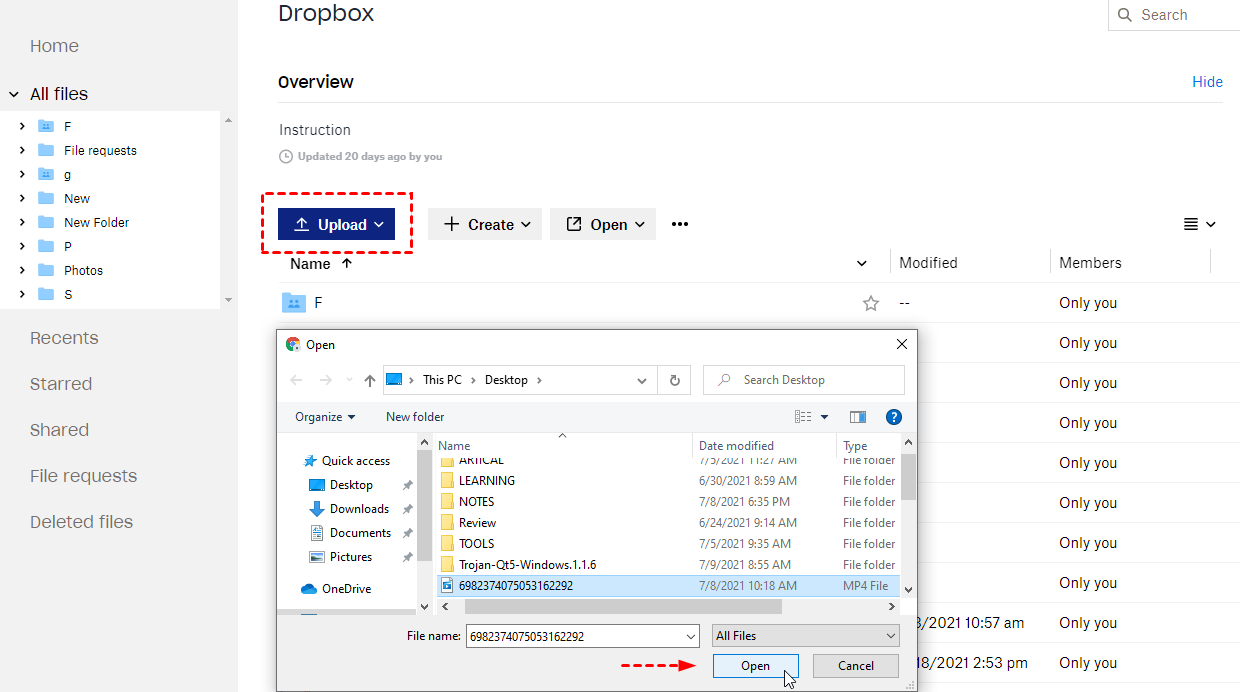1240x692 pixels.
Task: Select the 6982374075053162292 MP4 file
Action: pyautogui.click(x=669, y=586)
